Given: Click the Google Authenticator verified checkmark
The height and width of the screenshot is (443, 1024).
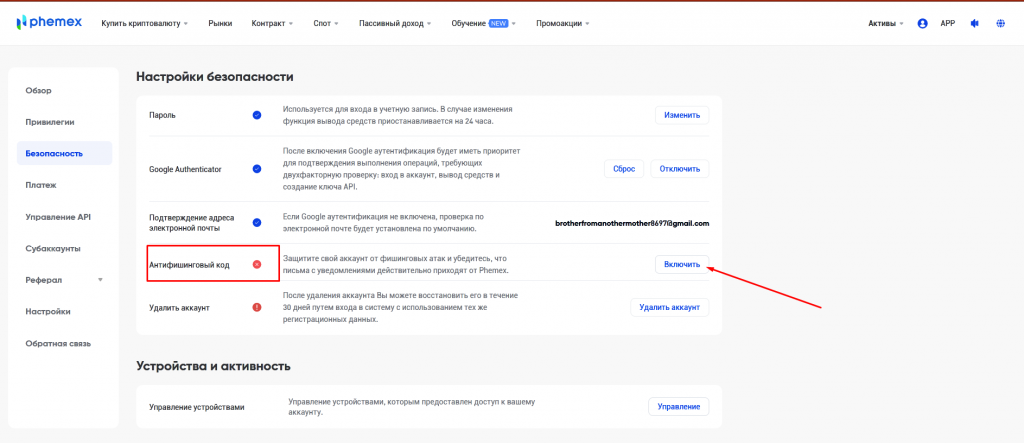Looking at the screenshot, I should pos(257,169).
